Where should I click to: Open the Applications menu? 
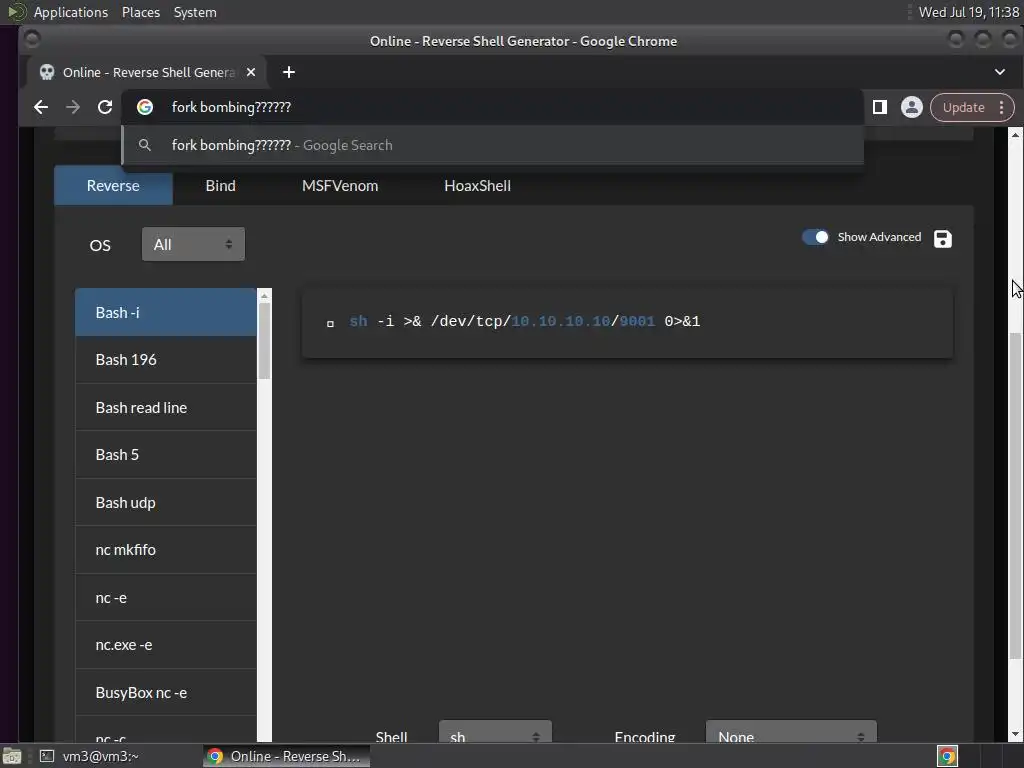click(x=71, y=12)
